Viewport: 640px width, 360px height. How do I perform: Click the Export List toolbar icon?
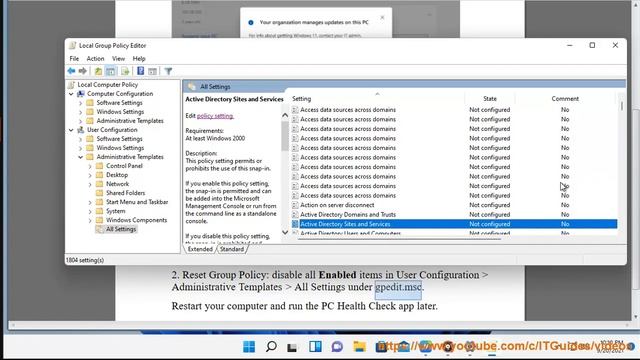click(x=125, y=71)
